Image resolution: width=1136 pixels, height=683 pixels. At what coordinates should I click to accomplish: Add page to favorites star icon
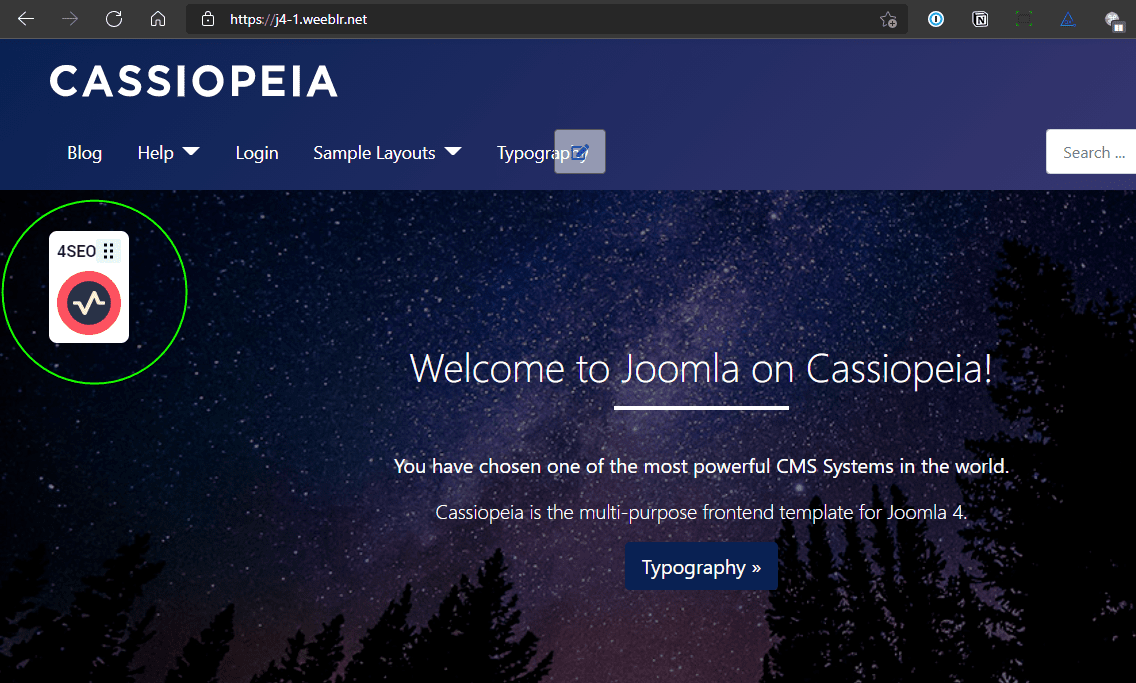point(888,20)
